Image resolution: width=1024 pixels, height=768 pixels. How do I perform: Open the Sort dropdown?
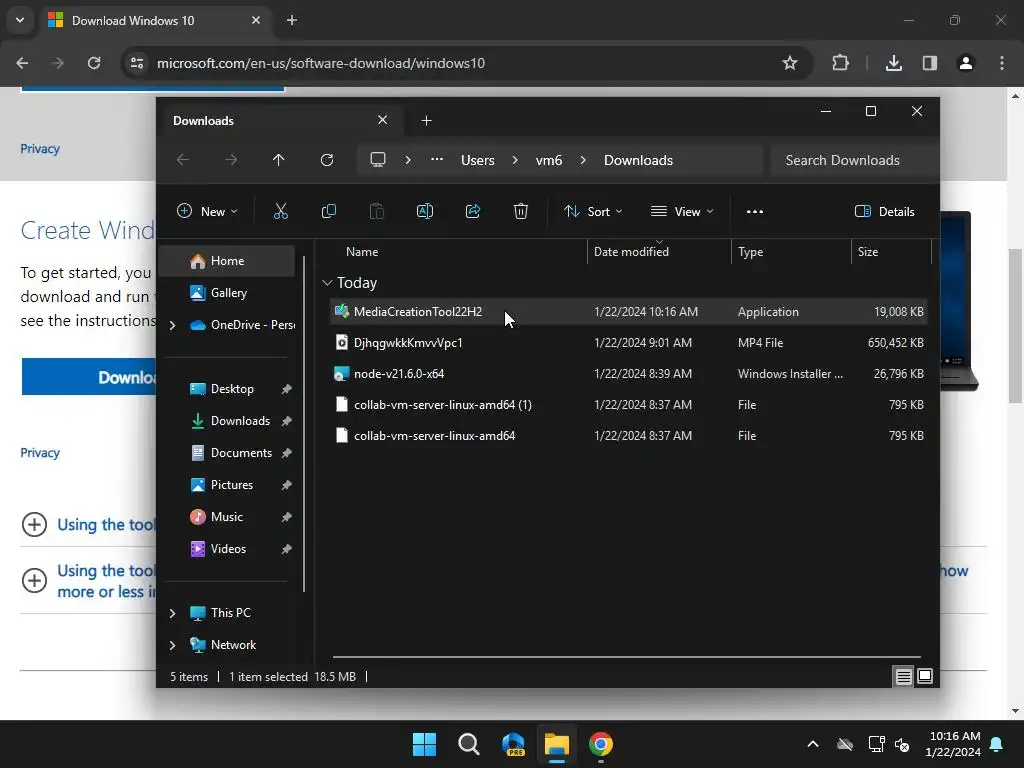pos(593,212)
